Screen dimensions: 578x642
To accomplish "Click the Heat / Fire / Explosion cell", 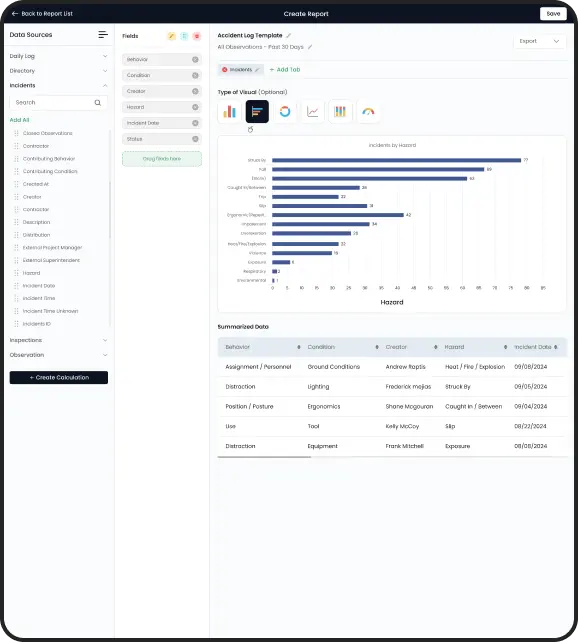I will point(475,367).
